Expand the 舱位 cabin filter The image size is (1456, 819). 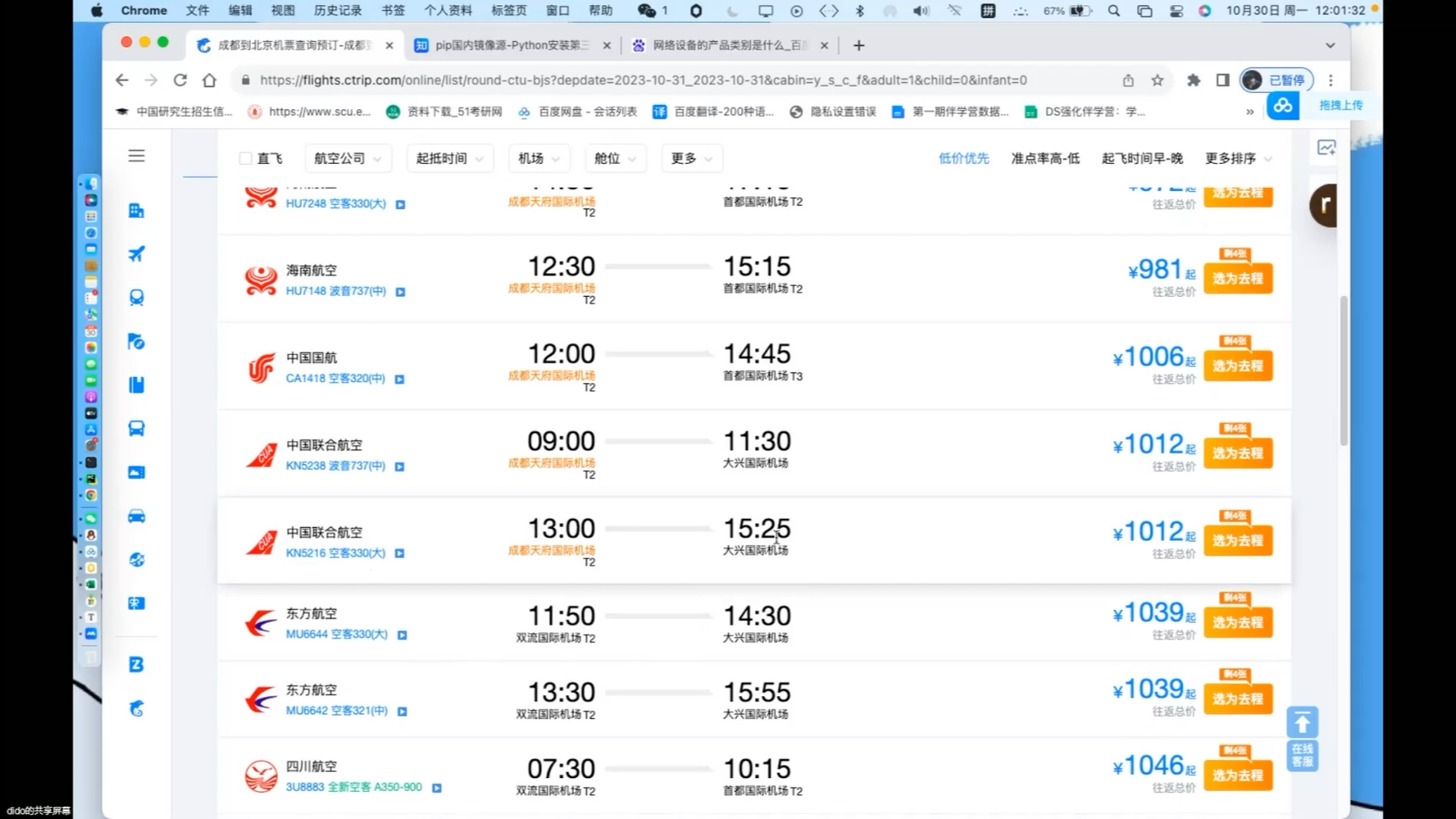click(615, 159)
